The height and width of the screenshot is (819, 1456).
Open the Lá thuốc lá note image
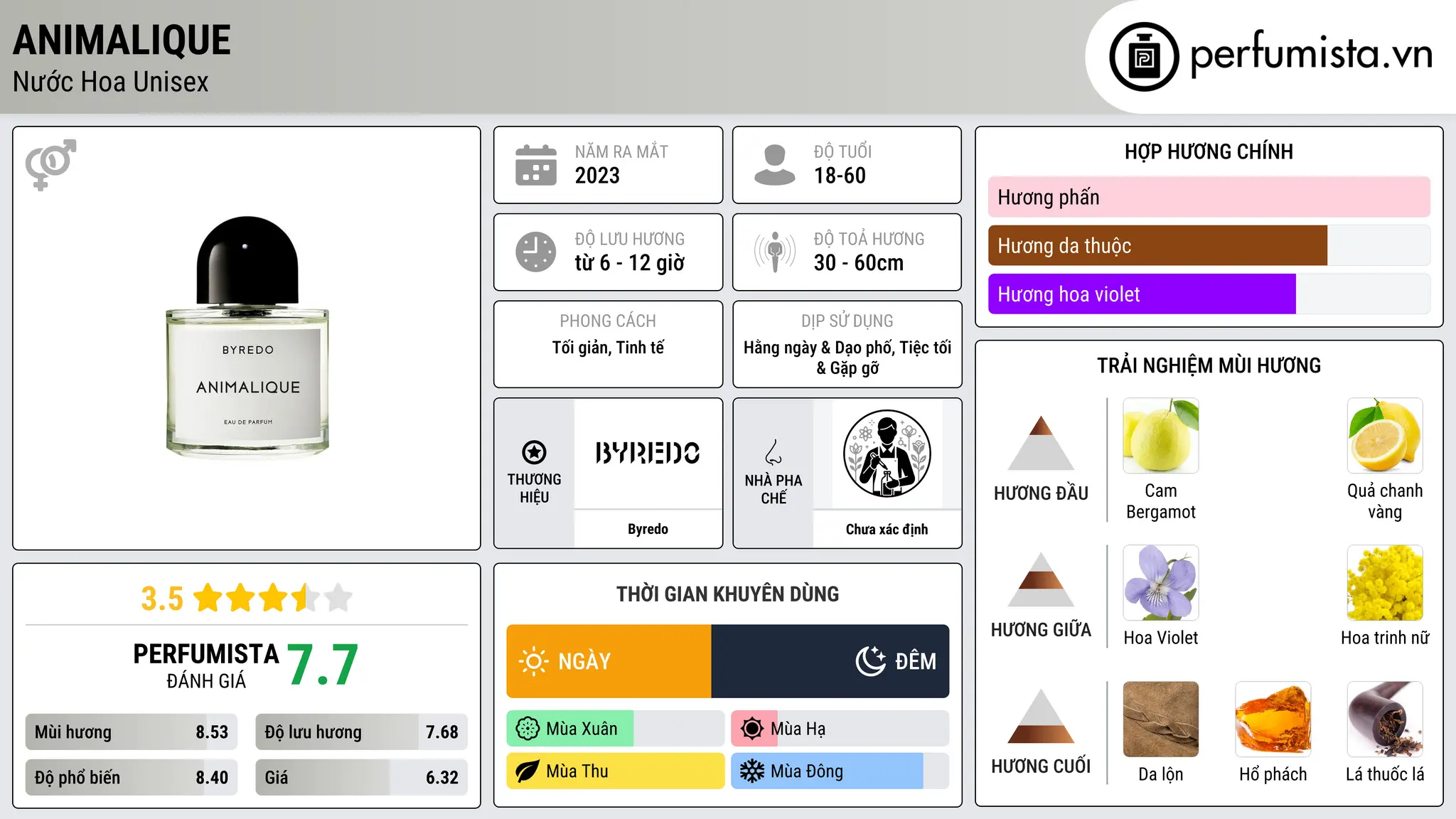point(1385,719)
